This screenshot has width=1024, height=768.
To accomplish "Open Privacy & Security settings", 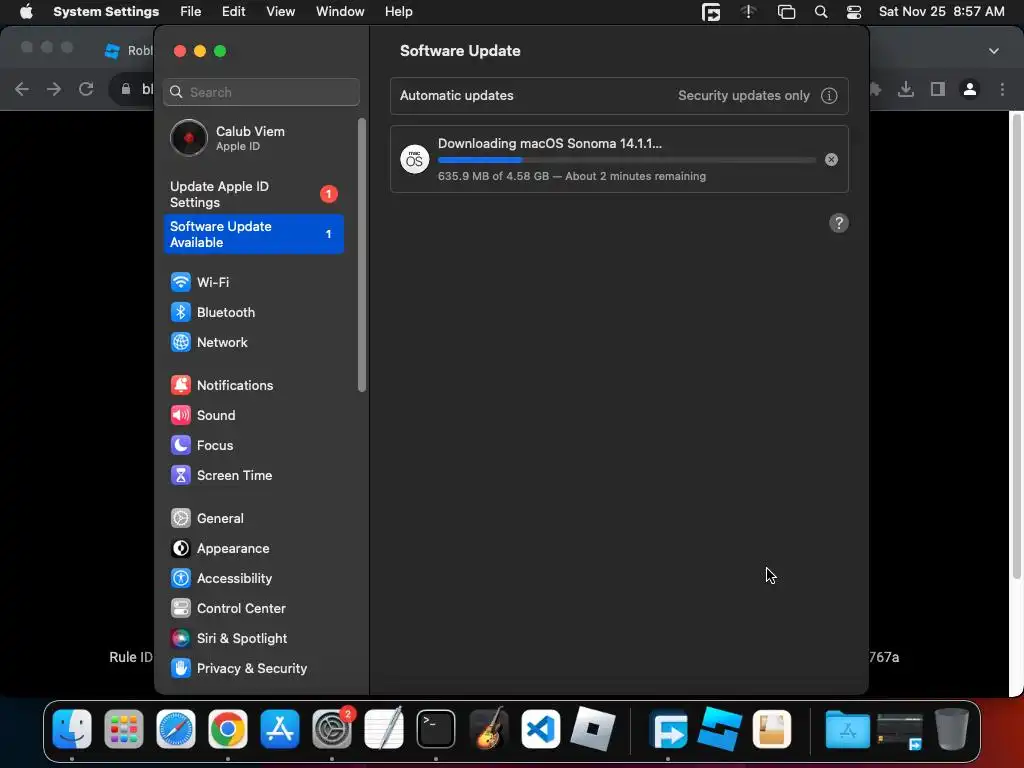I will point(253,669).
